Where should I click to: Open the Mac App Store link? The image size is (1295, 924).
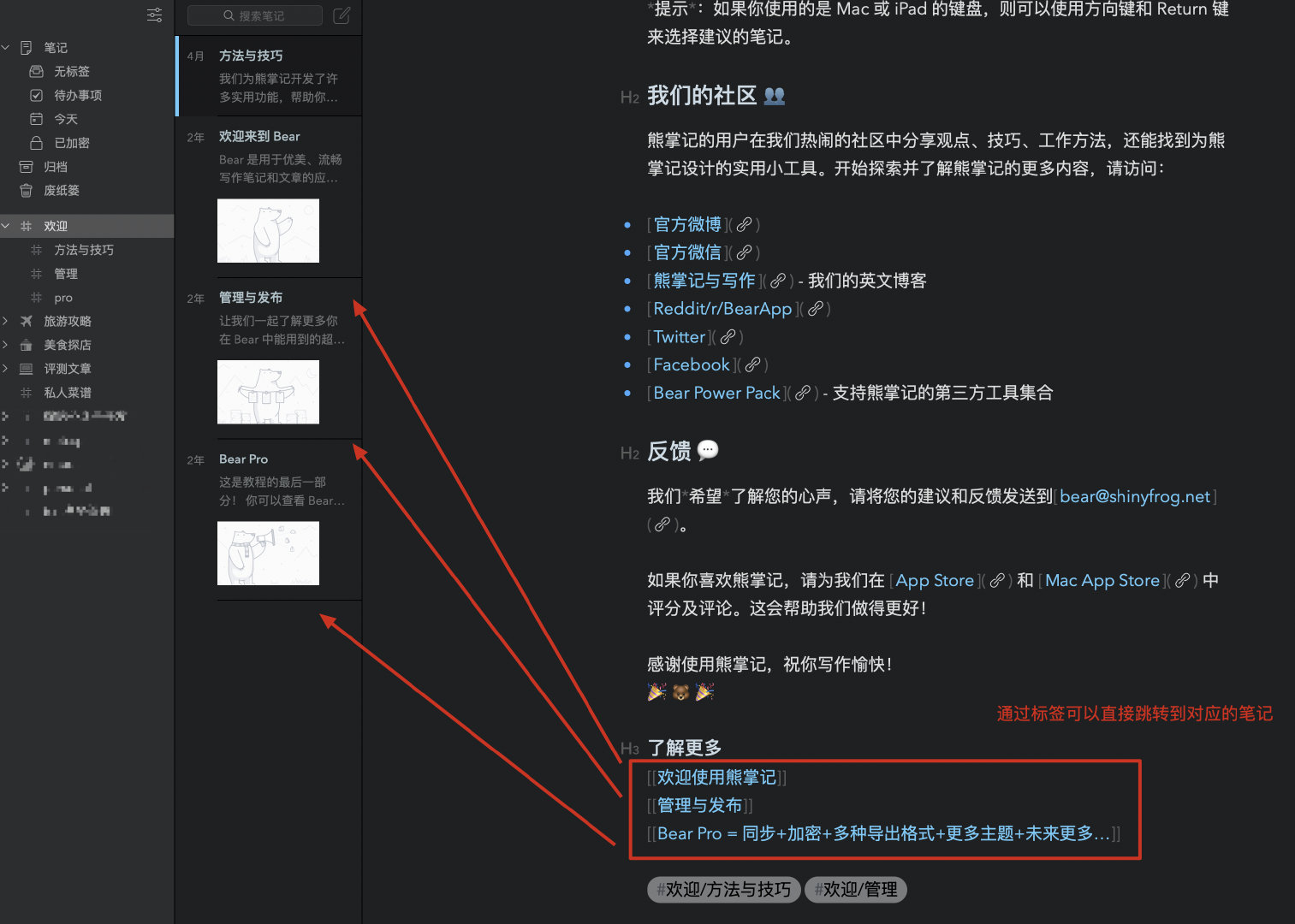click(x=1102, y=580)
